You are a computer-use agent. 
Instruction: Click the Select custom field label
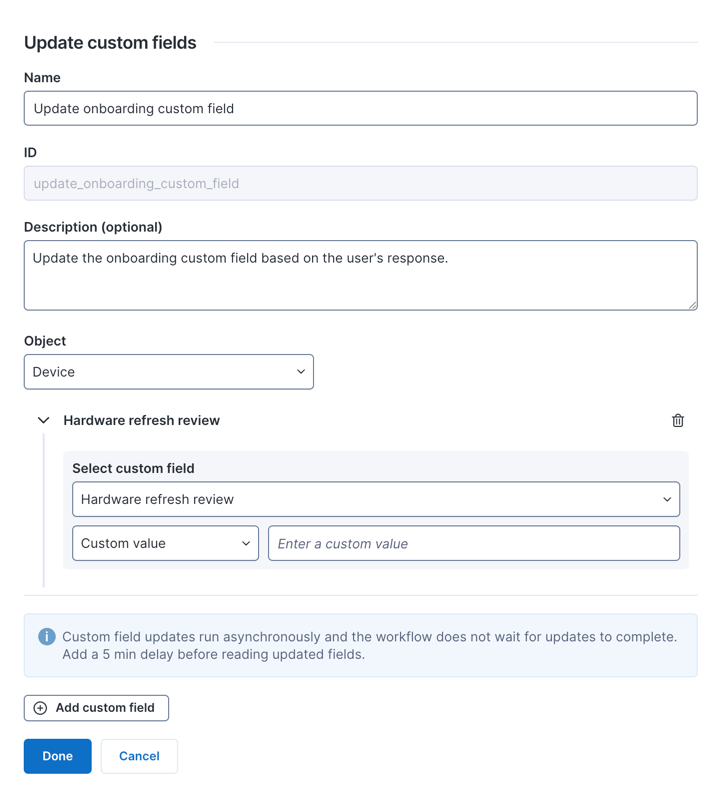tap(133, 469)
